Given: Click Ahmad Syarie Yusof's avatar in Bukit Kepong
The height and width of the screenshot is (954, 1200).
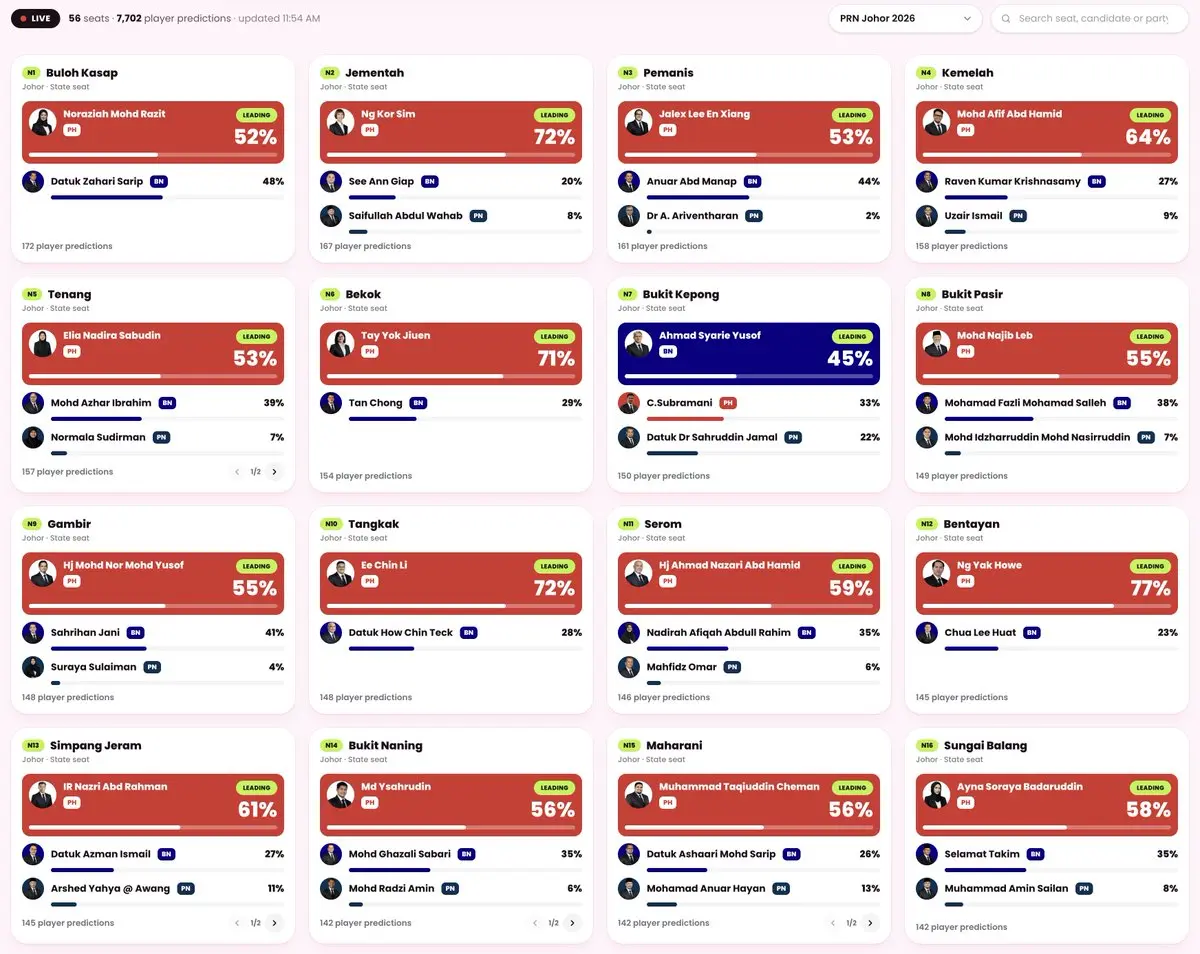Looking at the screenshot, I should [639, 344].
